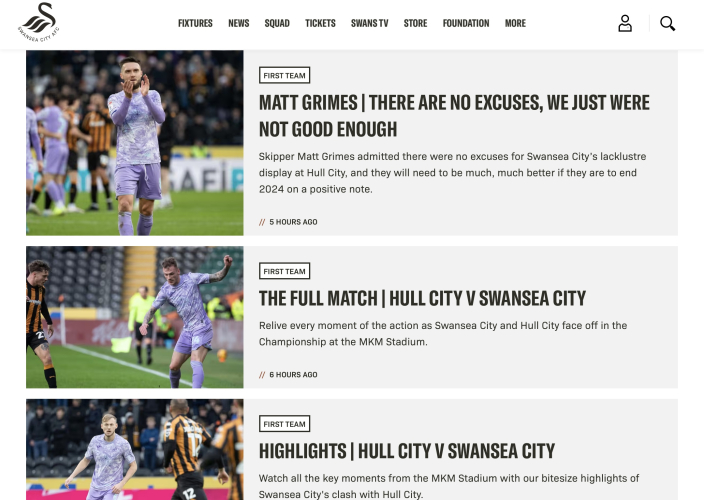Click the Swansea City AFC swan logo

tap(39, 22)
